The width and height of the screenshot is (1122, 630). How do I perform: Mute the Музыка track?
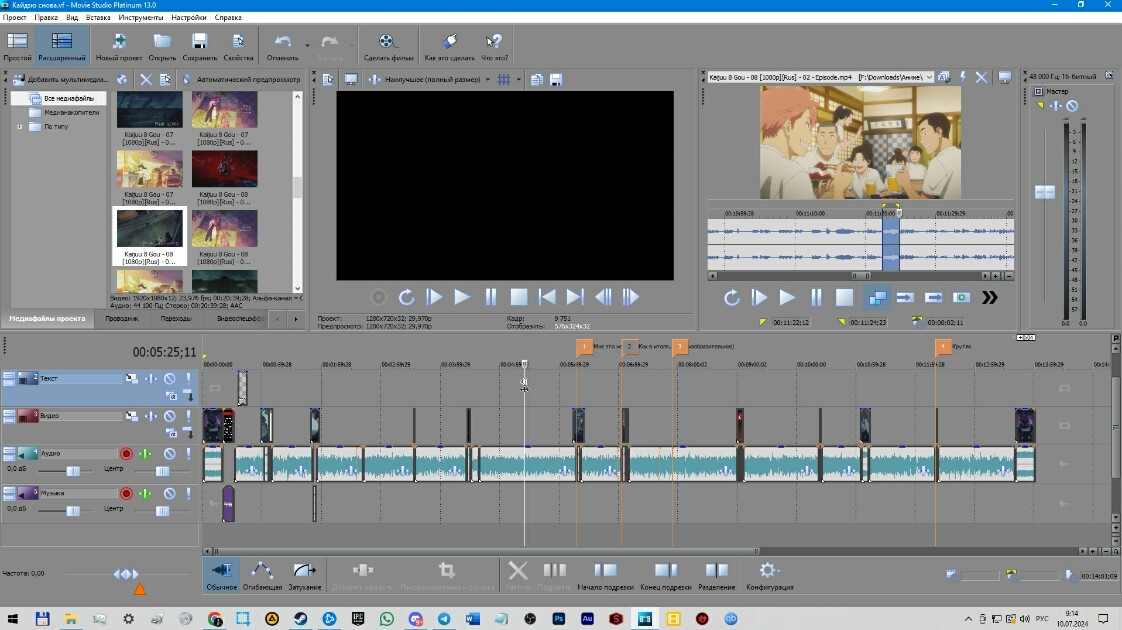pyautogui.click(x=170, y=493)
